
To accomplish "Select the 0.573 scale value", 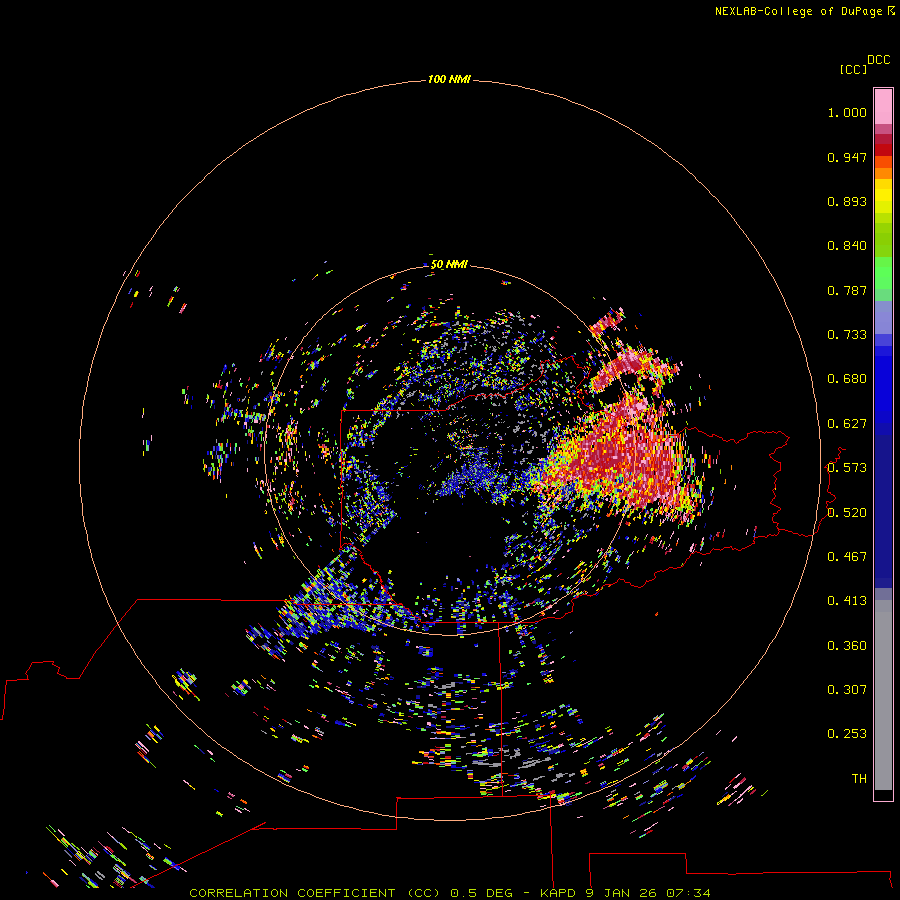I will coord(847,468).
